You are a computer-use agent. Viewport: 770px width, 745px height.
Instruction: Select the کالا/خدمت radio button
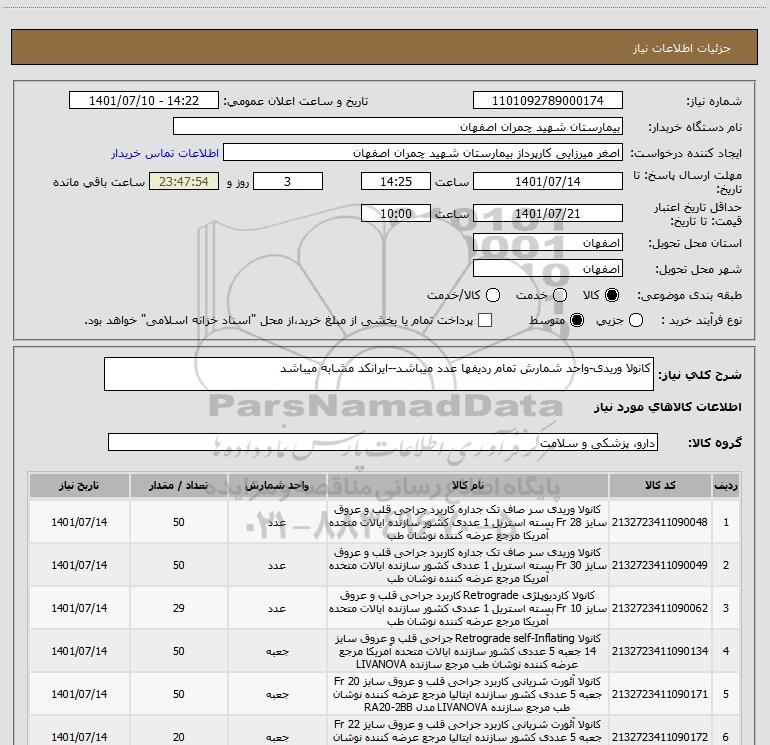tap(493, 295)
